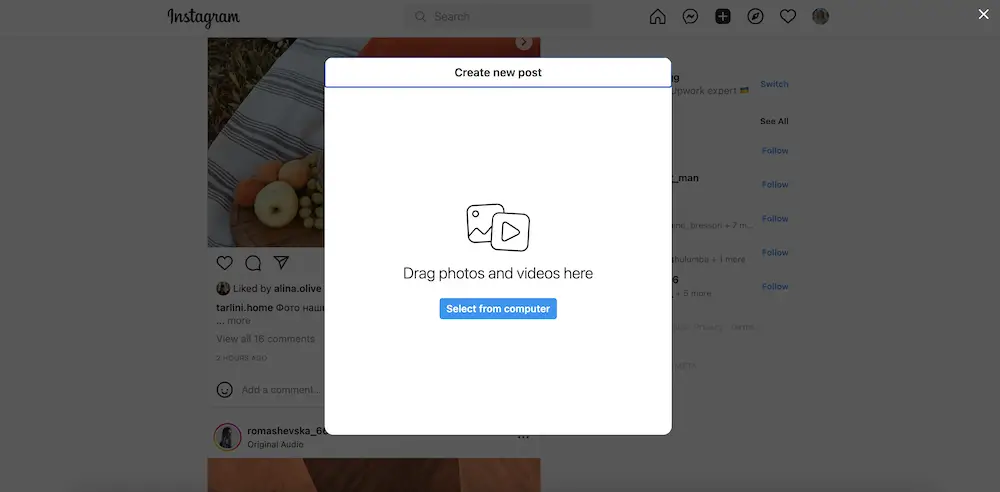Click the photo and video media icon

coord(498,227)
